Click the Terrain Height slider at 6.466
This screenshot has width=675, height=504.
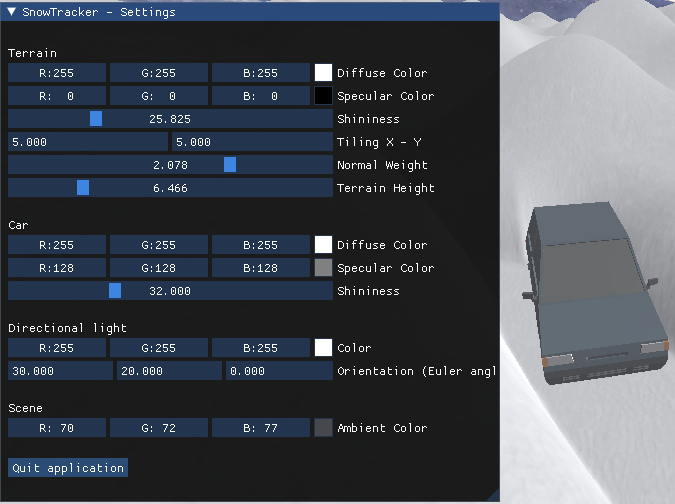170,188
